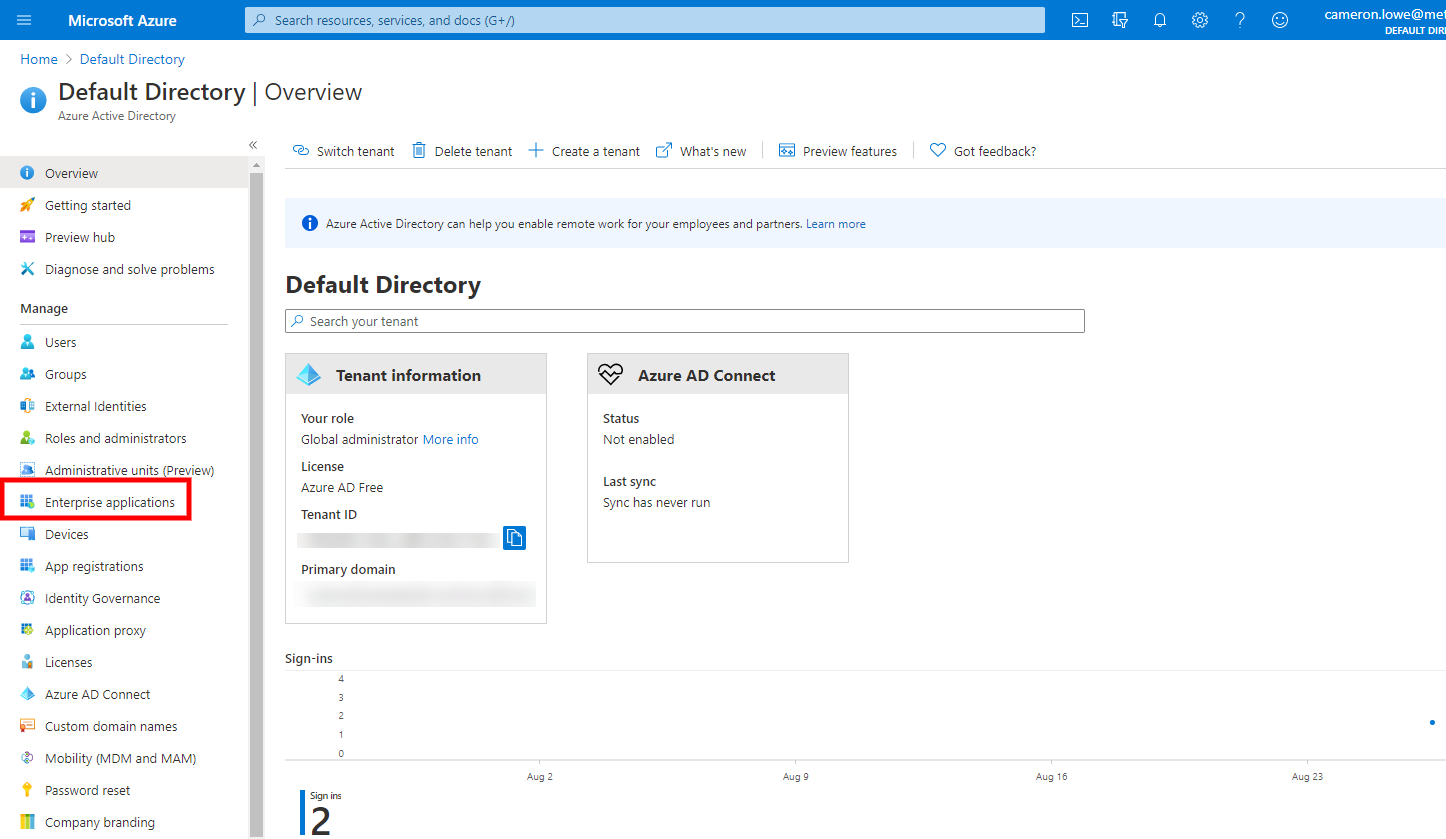Click Switch tenant in toolbar
The width and height of the screenshot is (1446, 839).
(x=343, y=151)
